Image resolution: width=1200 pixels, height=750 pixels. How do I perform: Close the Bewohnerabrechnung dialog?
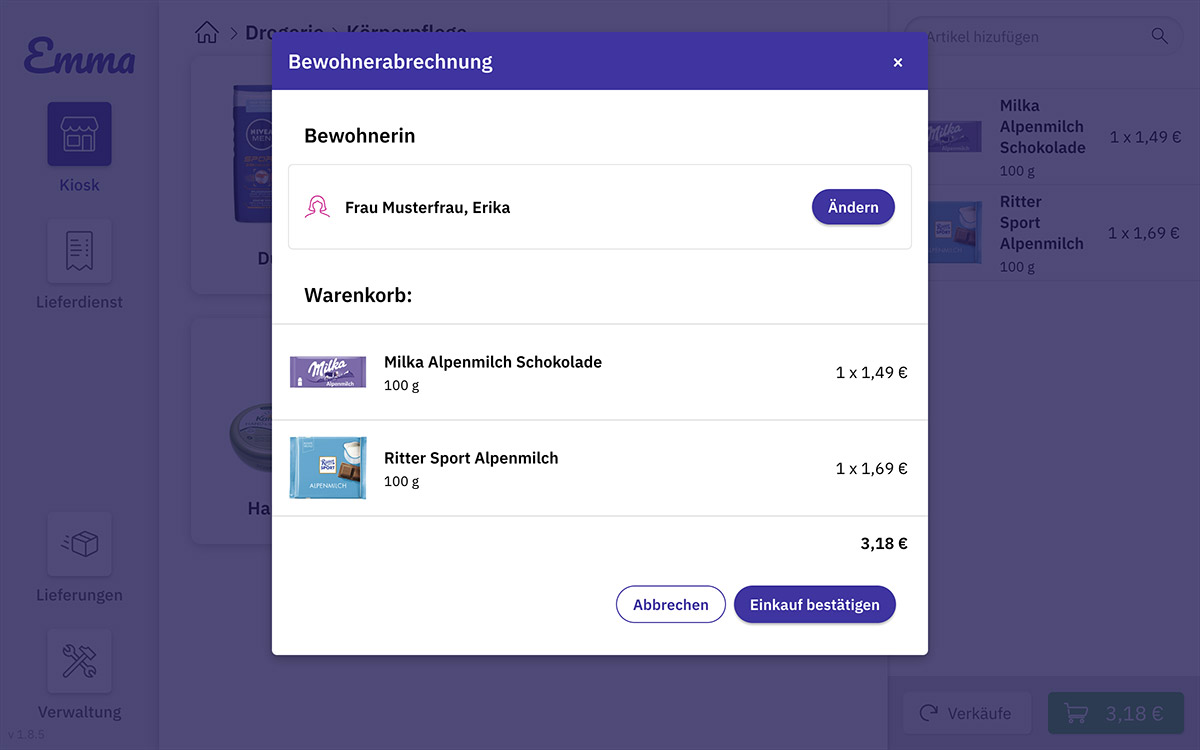[897, 62]
